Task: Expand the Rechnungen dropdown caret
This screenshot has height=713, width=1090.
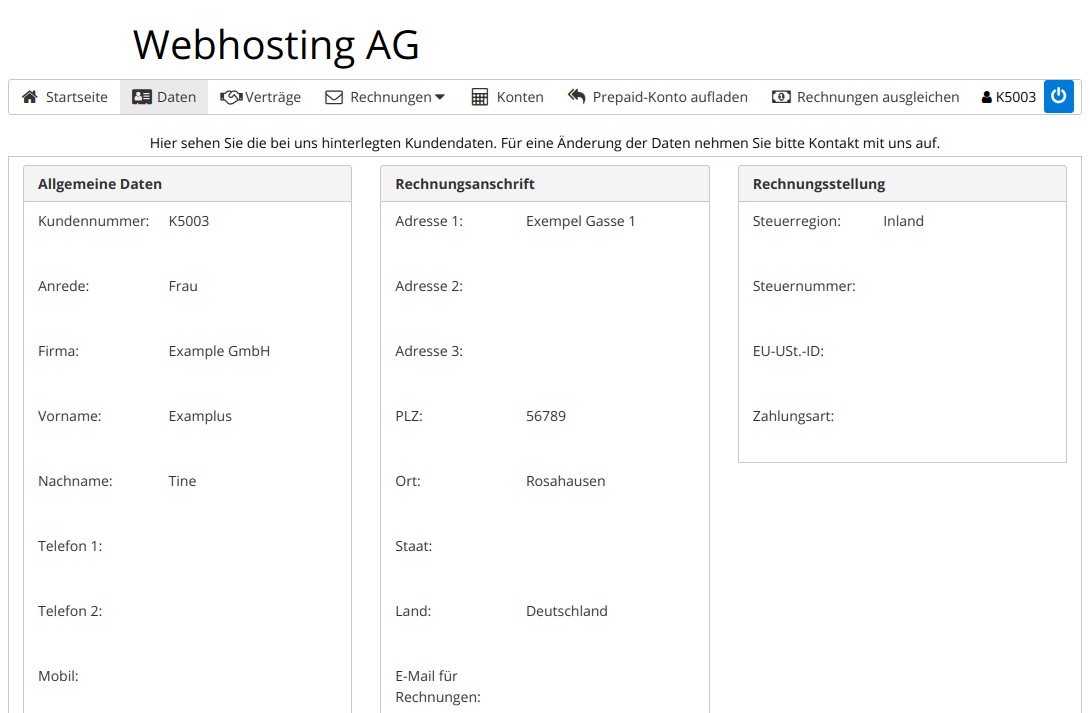Action: pyautogui.click(x=440, y=97)
